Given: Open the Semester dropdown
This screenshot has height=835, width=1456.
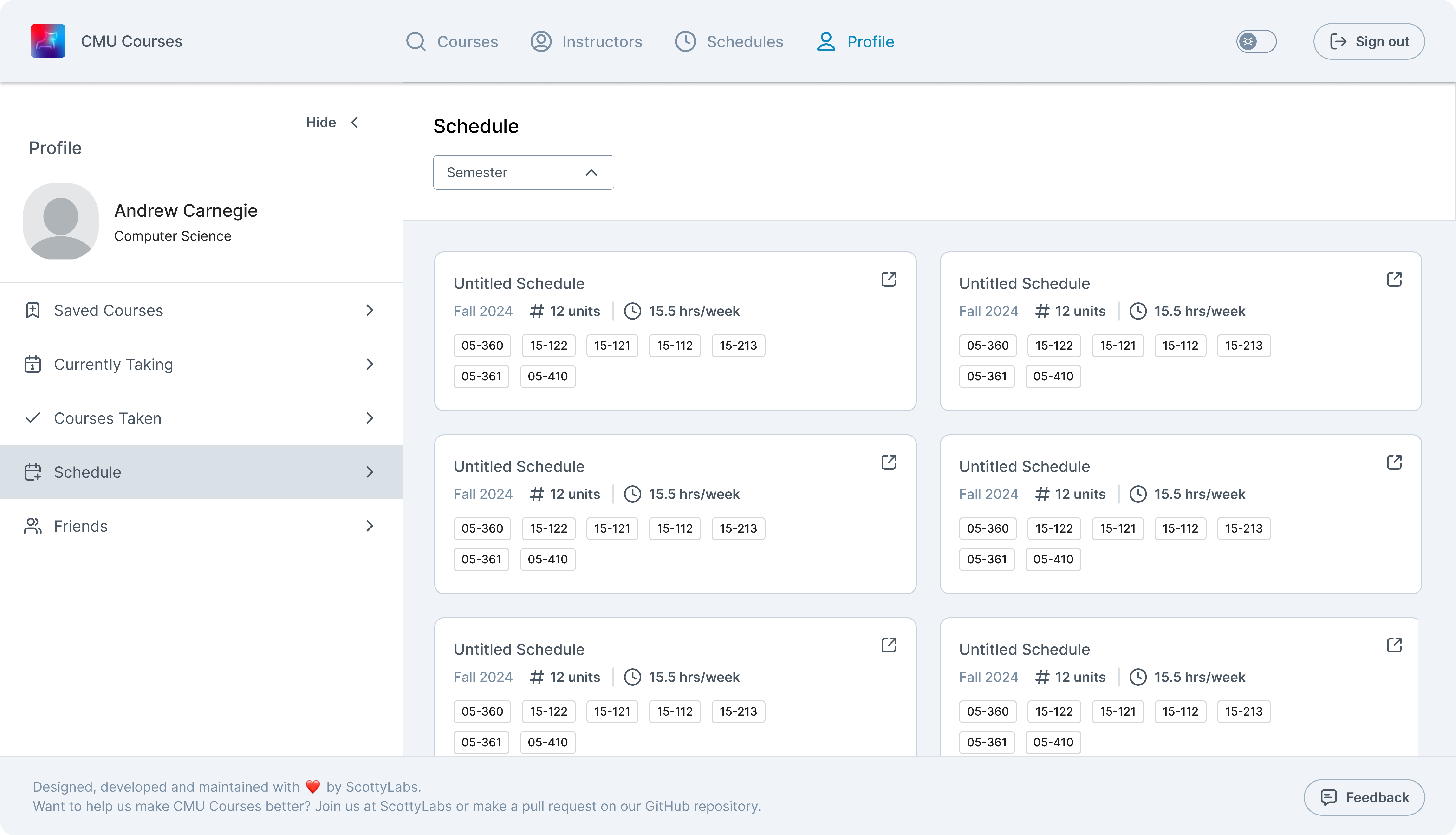Looking at the screenshot, I should [x=523, y=173].
